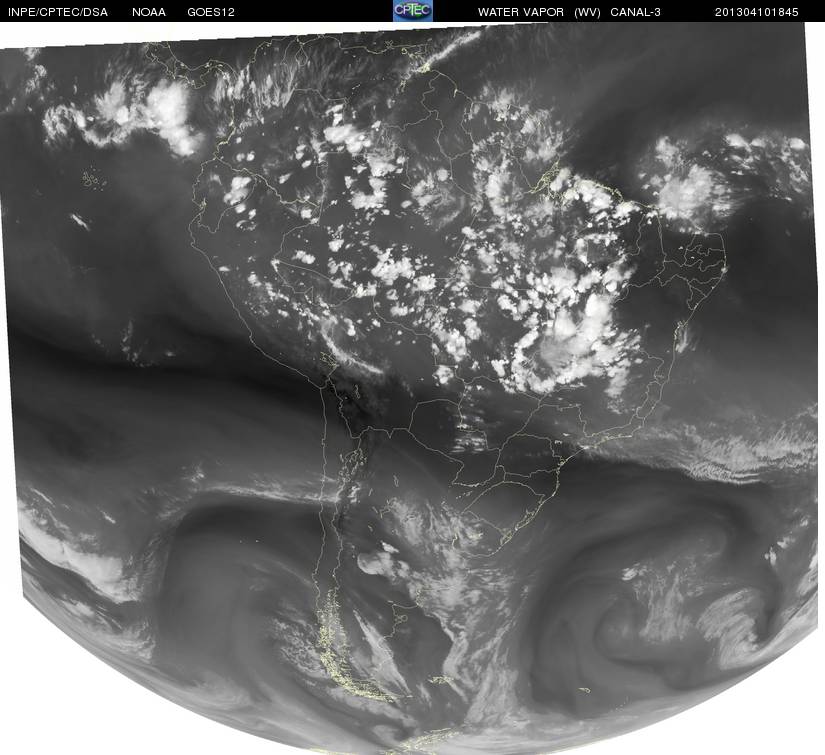This screenshot has width=825, height=755.
Task: Click the CPTEC logo in header
Action: click(x=413, y=11)
